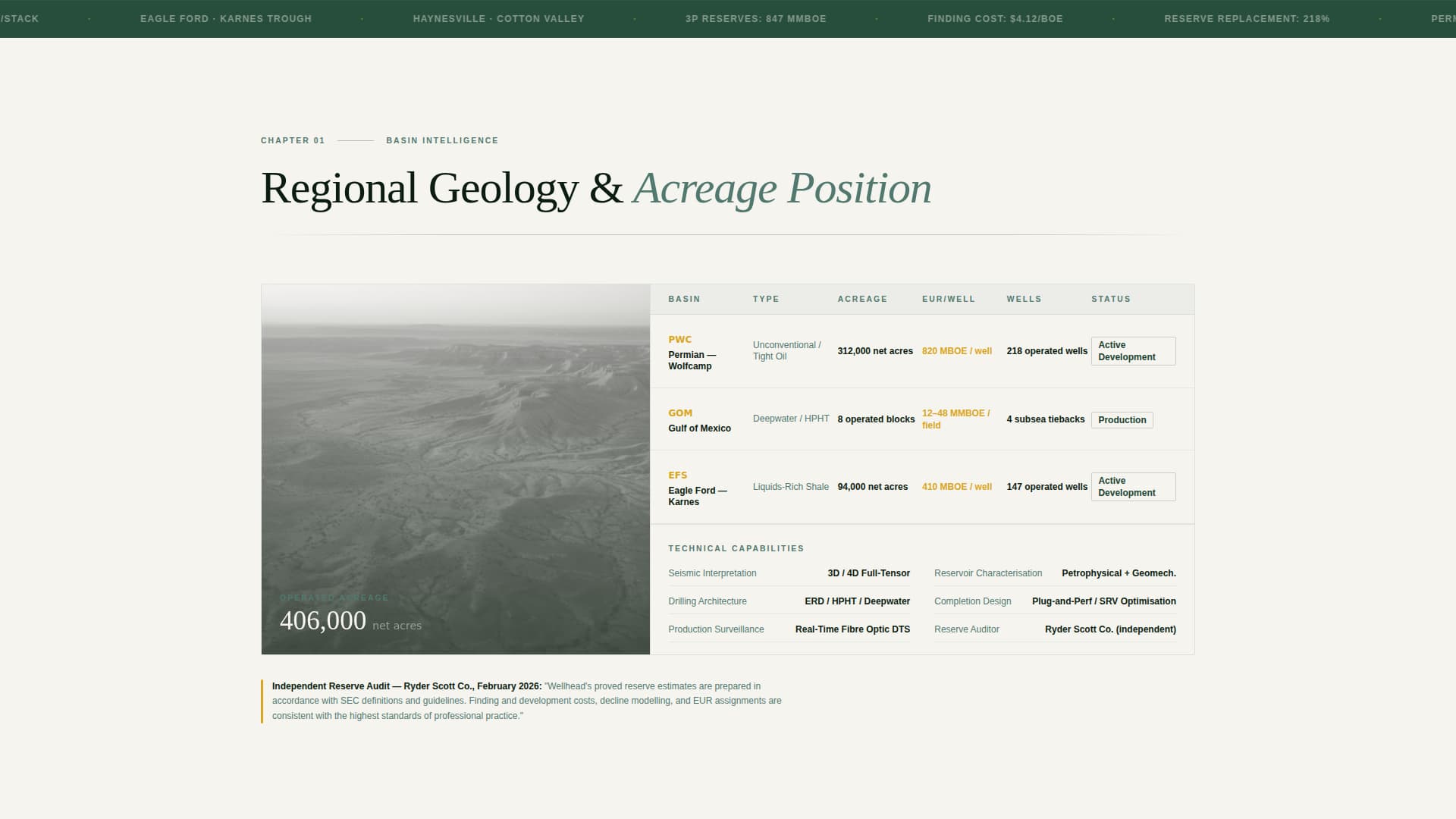Select the Gulf of Mexico basin name
1456x819 pixels.
pos(699,428)
